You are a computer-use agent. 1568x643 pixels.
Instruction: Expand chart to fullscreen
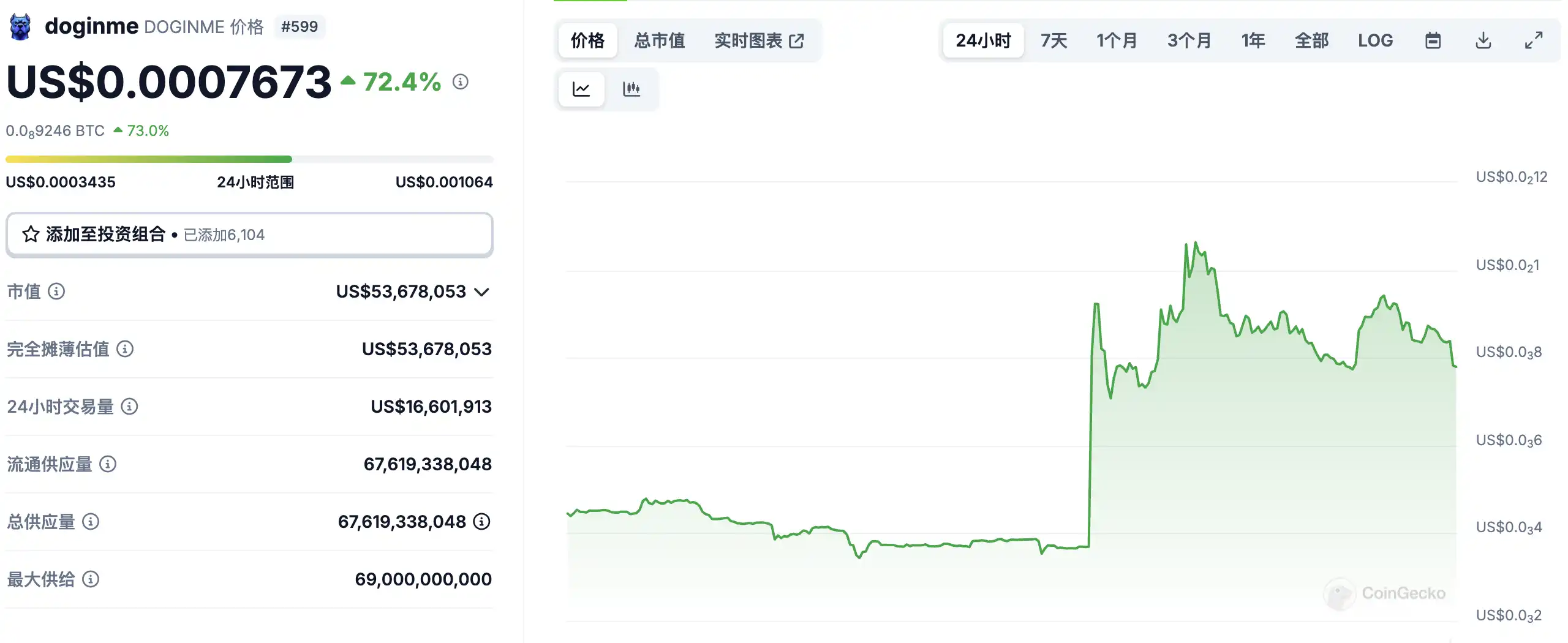pyautogui.click(x=1533, y=41)
